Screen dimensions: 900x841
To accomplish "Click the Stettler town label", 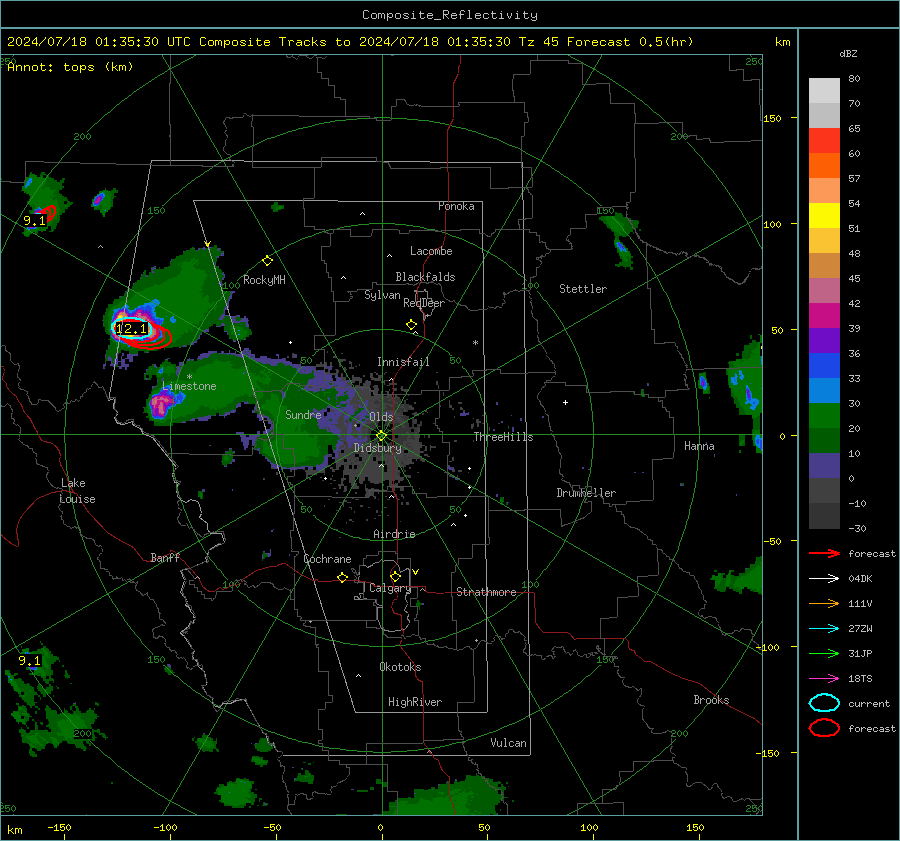I will [583, 289].
